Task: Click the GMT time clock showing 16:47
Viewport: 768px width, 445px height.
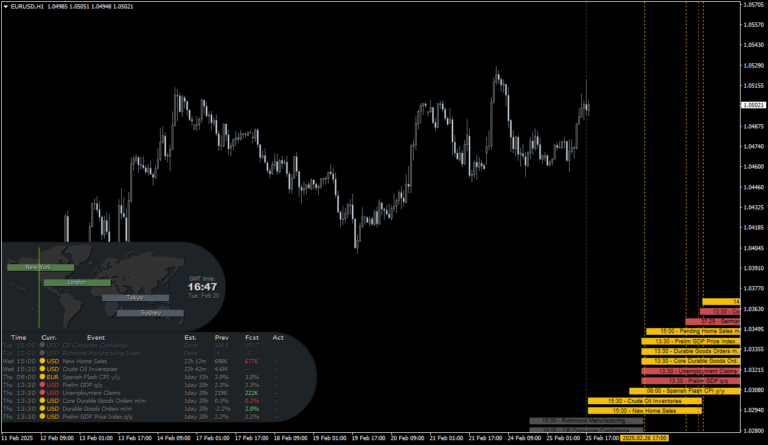Action: coord(204,286)
